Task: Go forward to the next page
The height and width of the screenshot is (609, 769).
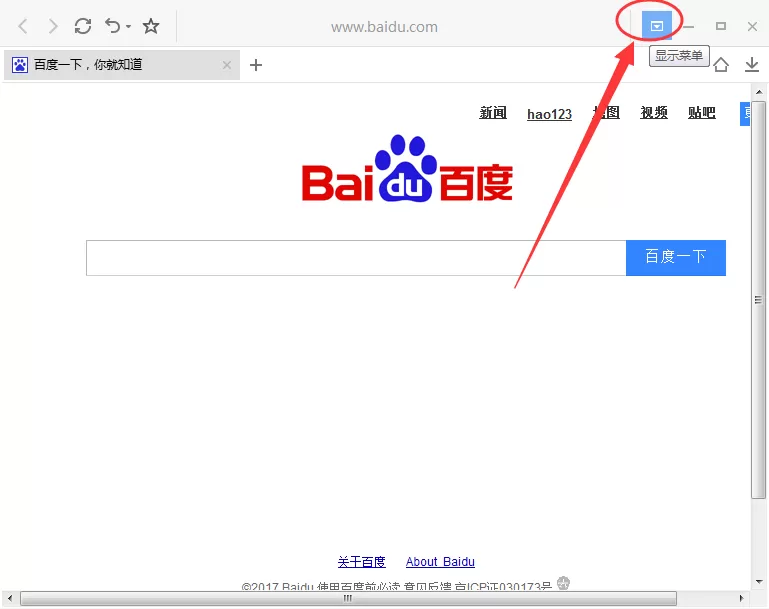Action: (53, 26)
